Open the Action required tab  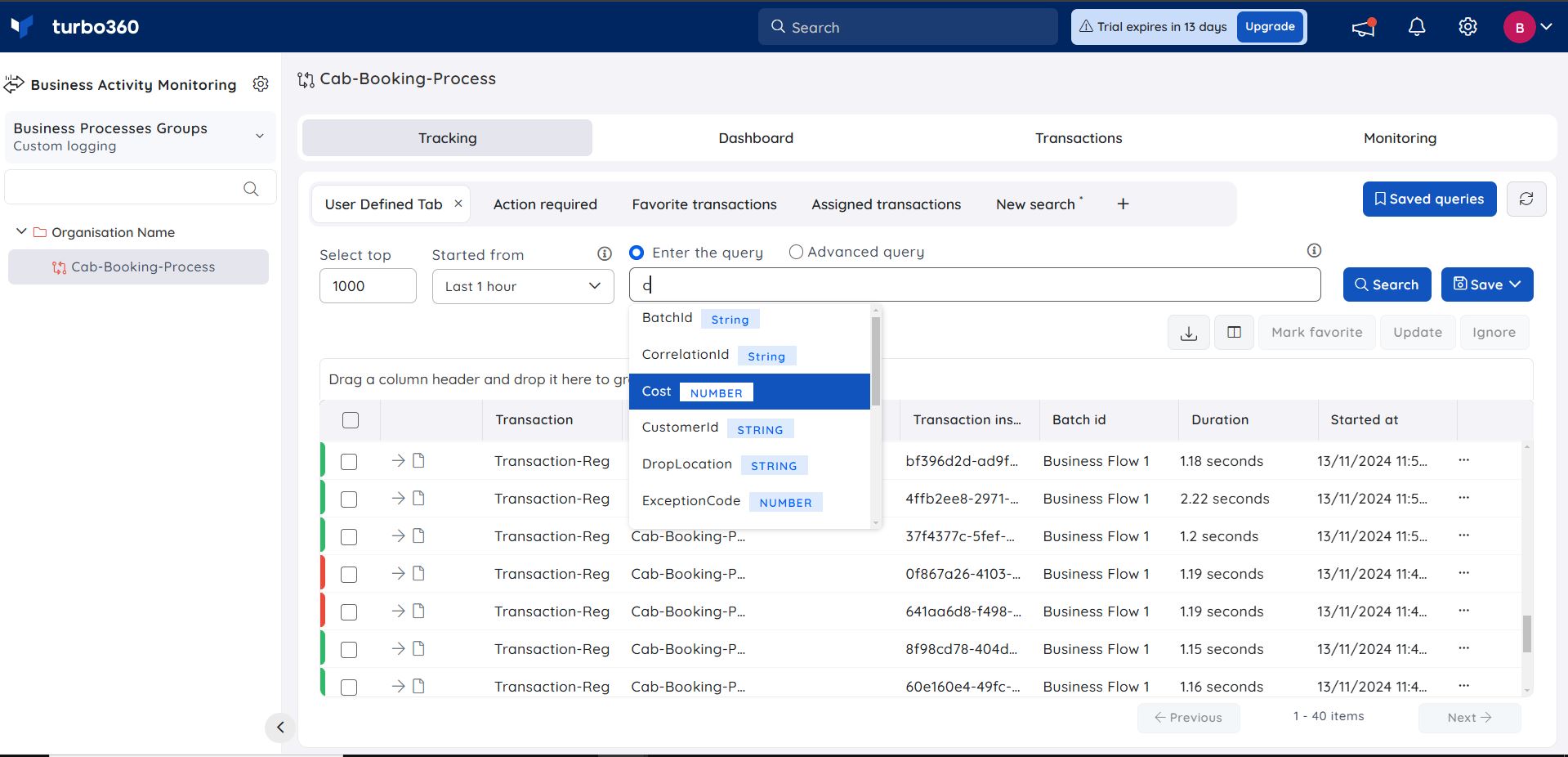click(545, 204)
